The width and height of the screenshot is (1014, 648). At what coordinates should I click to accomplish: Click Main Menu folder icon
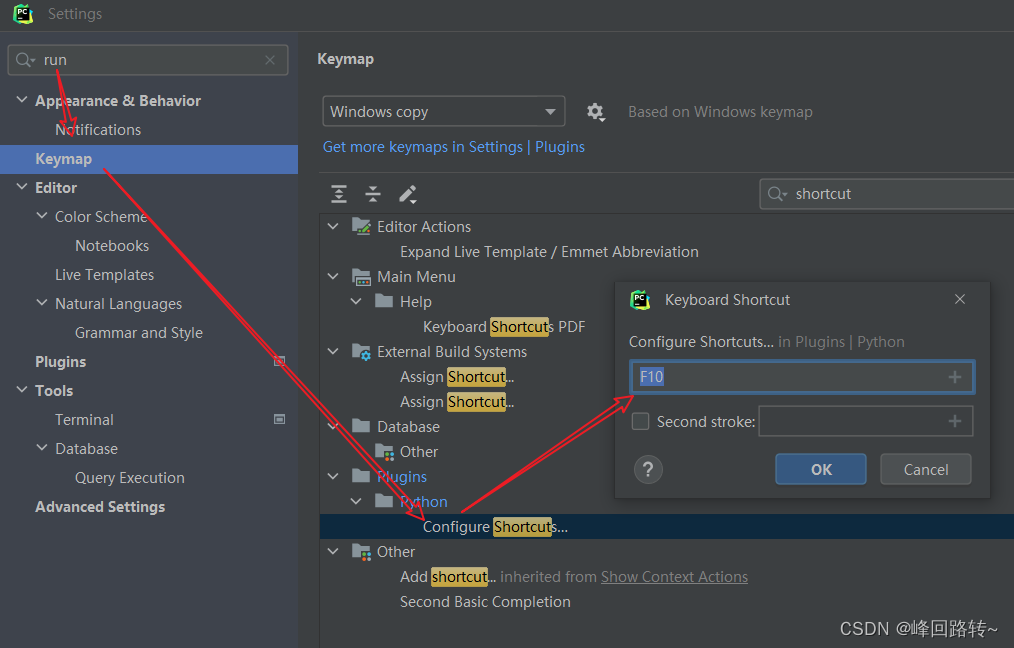coord(361,277)
